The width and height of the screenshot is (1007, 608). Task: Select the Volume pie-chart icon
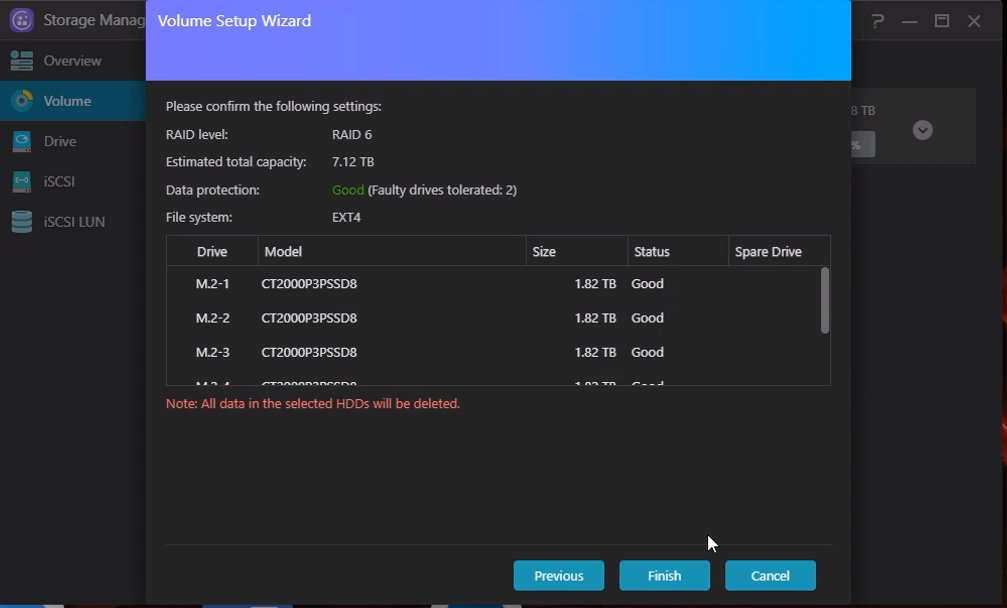point(22,101)
